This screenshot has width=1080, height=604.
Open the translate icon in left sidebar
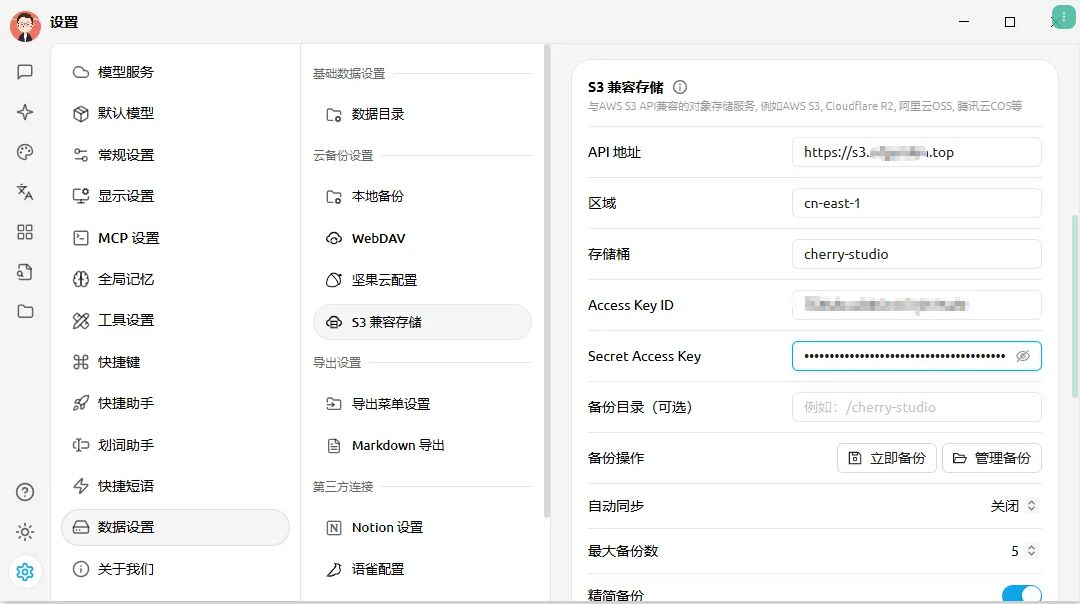point(25,192)
